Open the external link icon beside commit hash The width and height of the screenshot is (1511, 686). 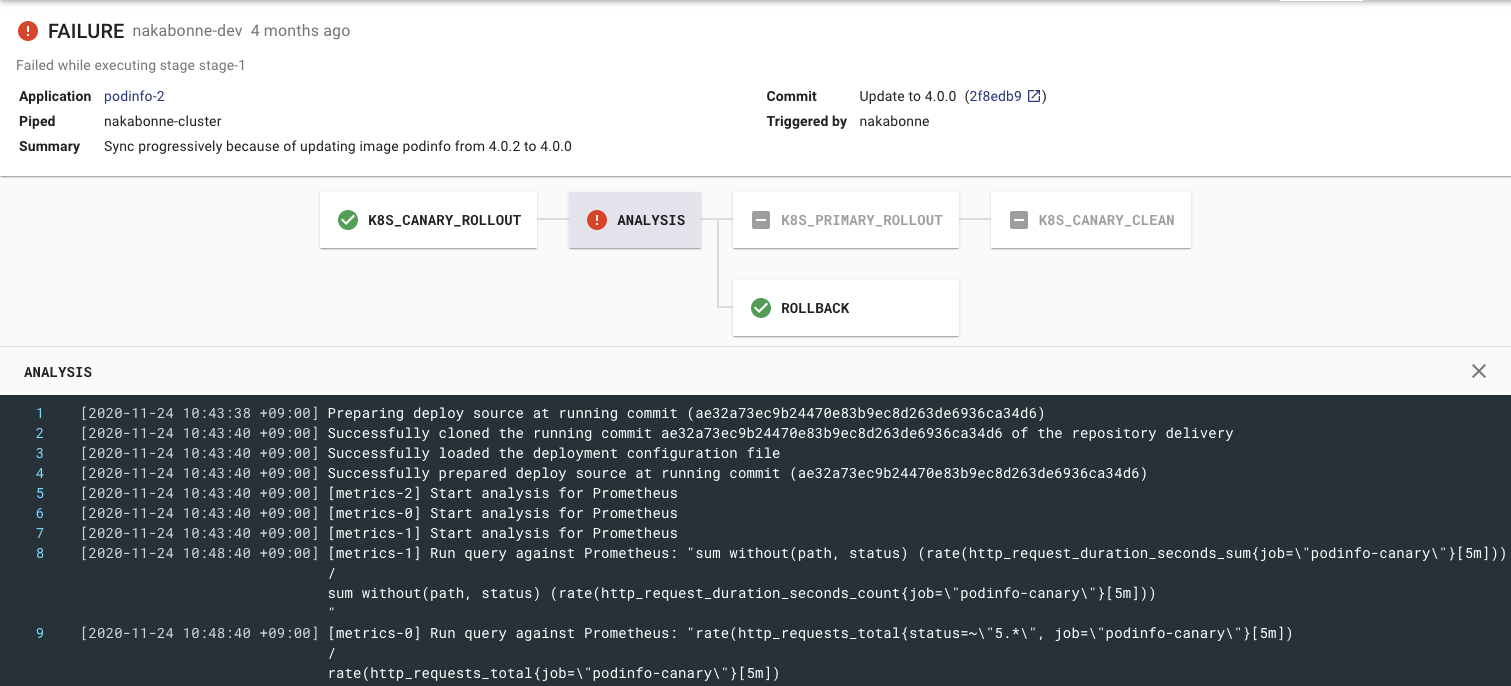click(1035, 96)
